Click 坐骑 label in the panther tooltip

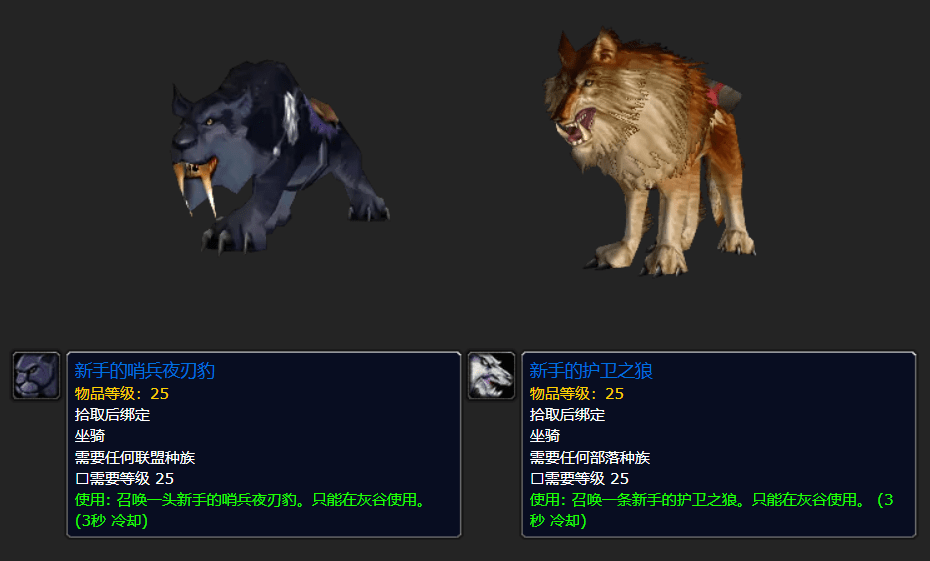pos(90,436)
